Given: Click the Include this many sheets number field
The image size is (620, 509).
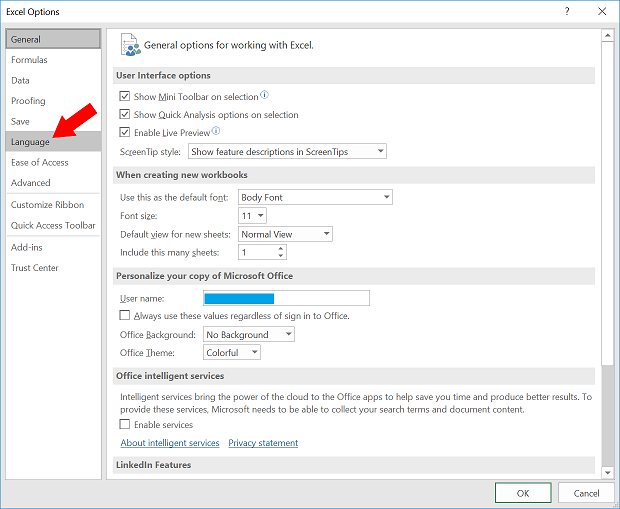Looking at the screenshot, I should (x=257, y=252).
